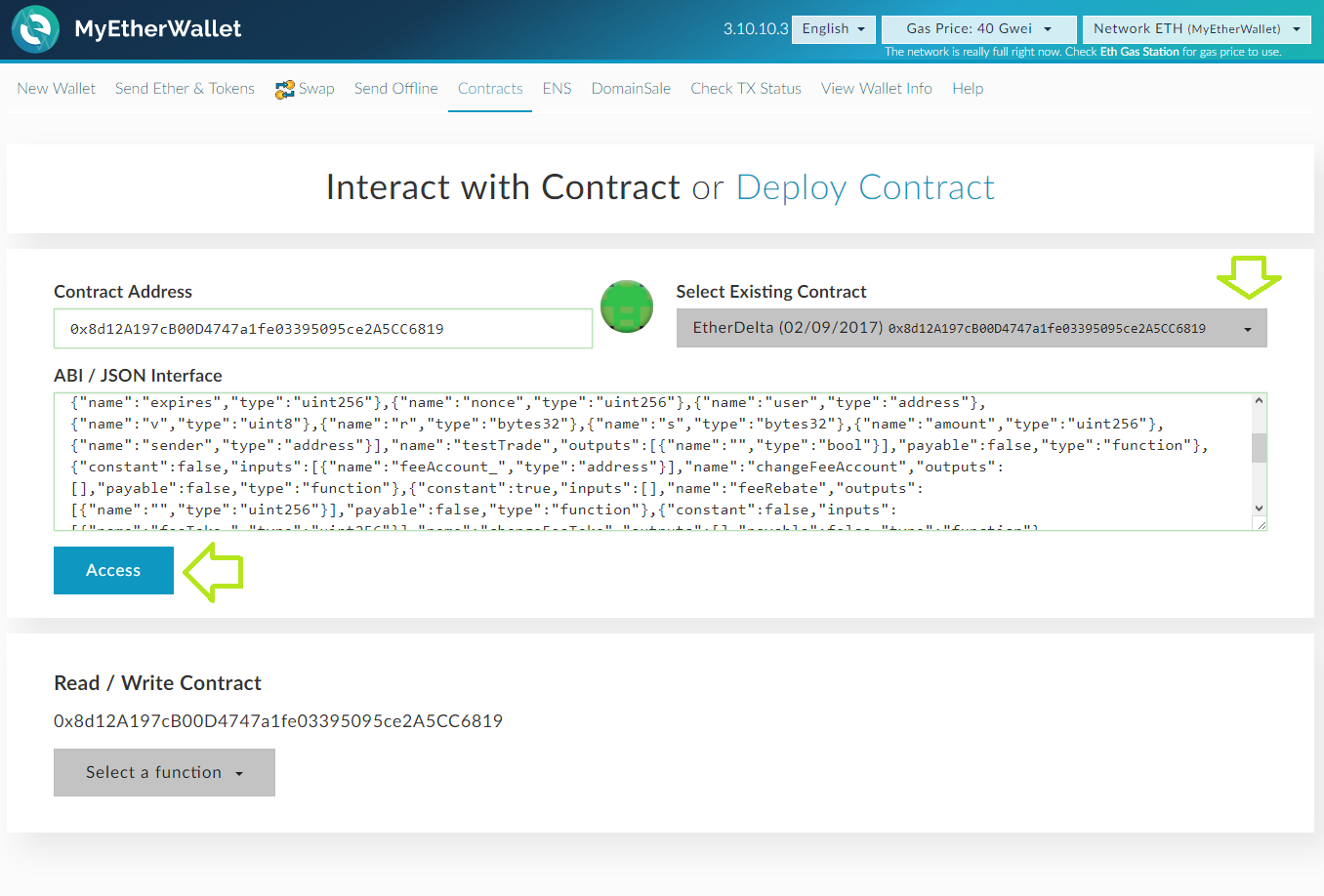Open the Gas Price 40 Gwei dropdown
Screen dimensions: 1324x896
click(978, 29)
